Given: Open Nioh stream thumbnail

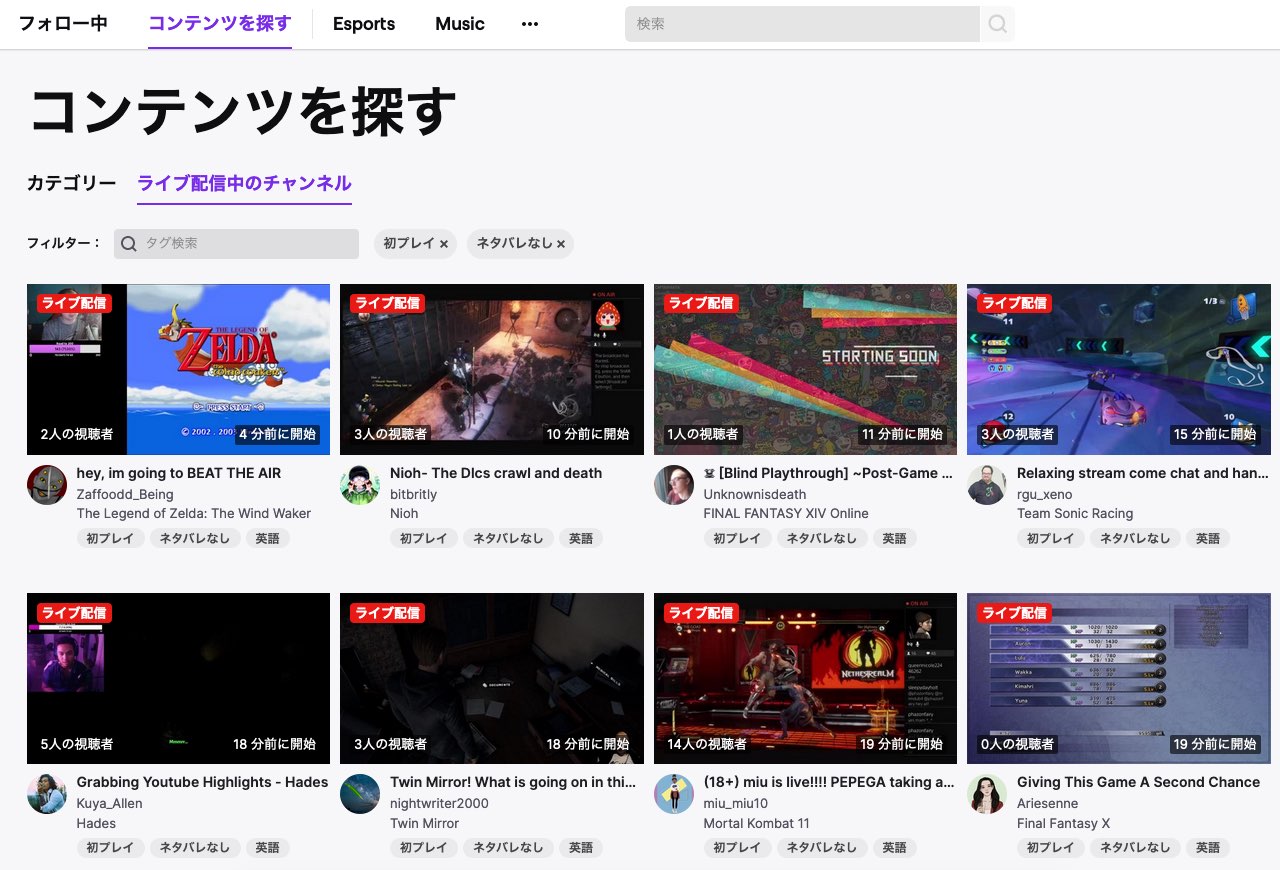Looking at the screenshot, I should (x=492, y=370).
